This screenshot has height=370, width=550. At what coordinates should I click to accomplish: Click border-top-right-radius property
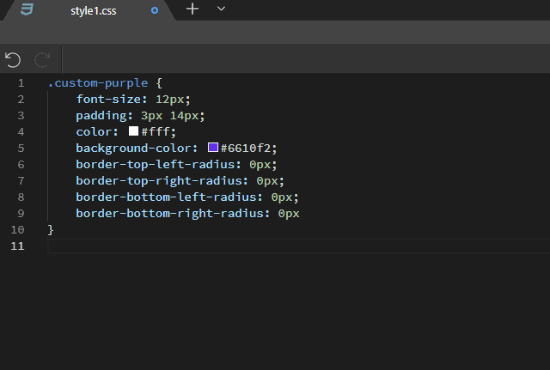[x=159, y=181]
